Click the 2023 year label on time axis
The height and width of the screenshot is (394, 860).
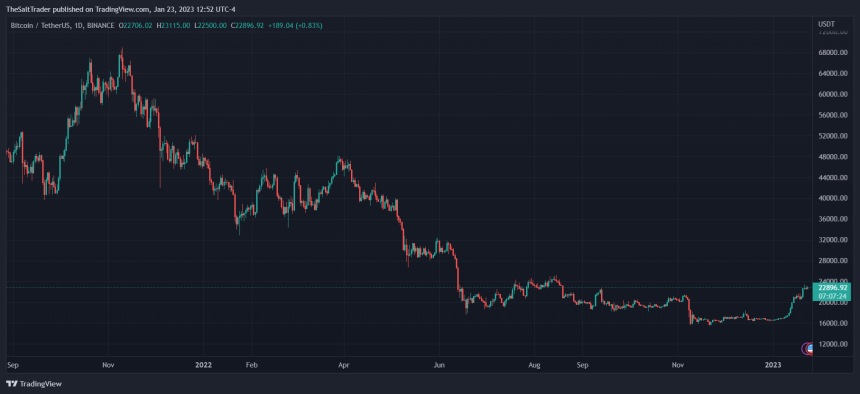point(773,364)
